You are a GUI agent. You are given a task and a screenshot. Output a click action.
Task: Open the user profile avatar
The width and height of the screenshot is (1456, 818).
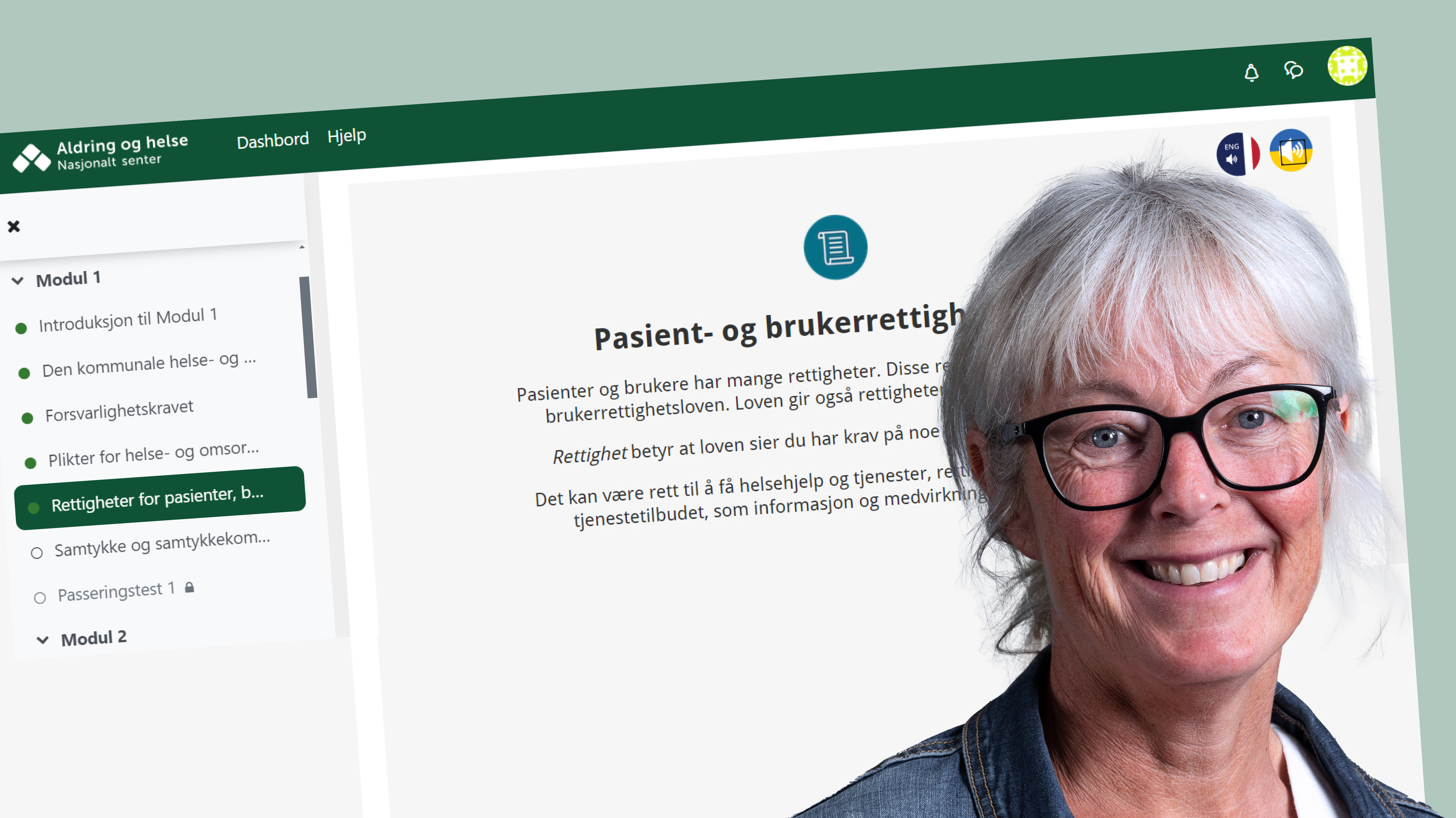coord(1347,66)
